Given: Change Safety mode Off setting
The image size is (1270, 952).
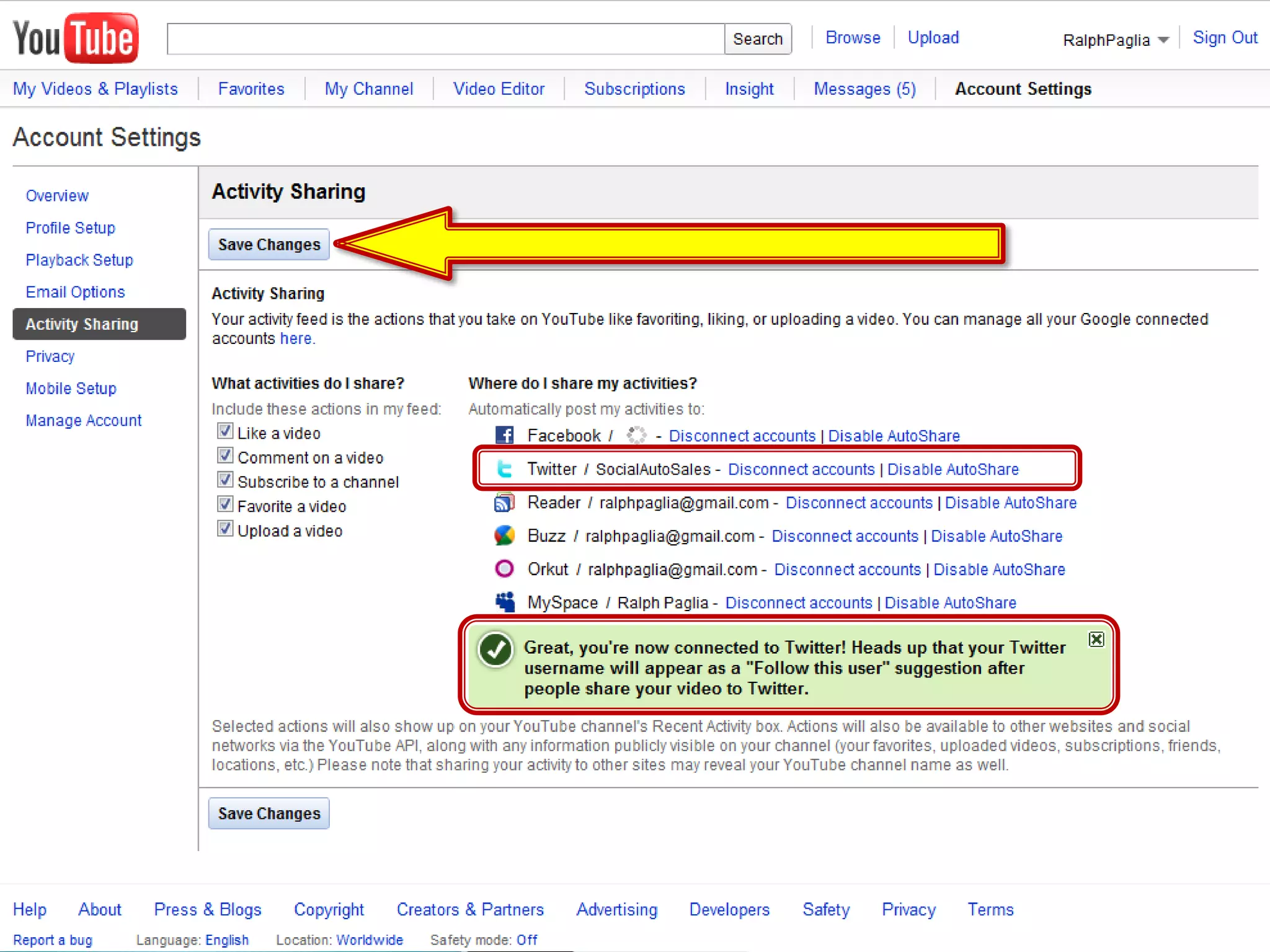Looking at the screenshot, I should point(526,940).
